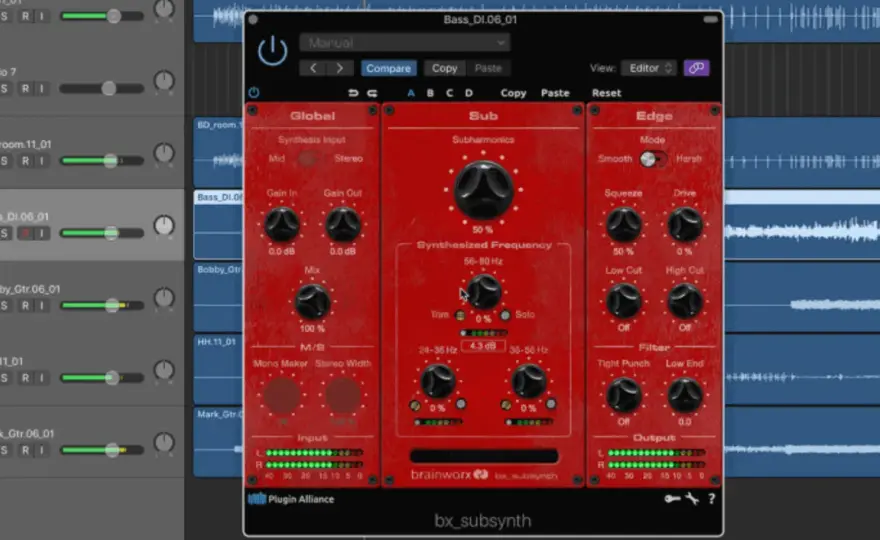Click the Compare button
Image resolution: width=880 pixels, height=540 pixels.
coord(388,68)
